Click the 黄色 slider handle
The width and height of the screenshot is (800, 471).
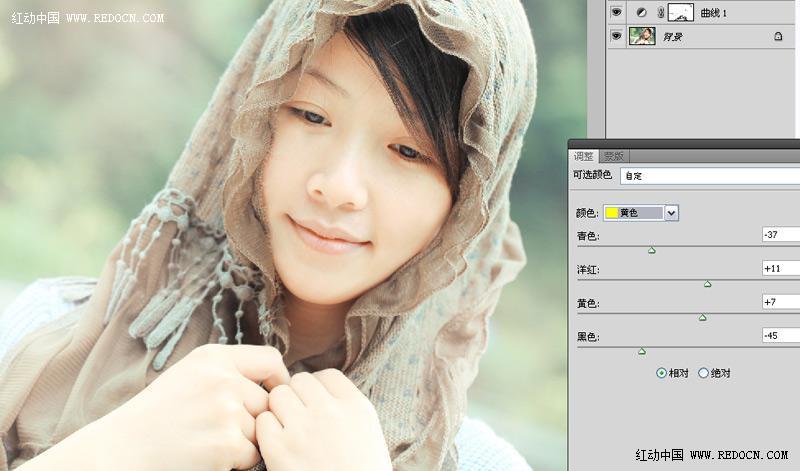[x=703, y=317]
